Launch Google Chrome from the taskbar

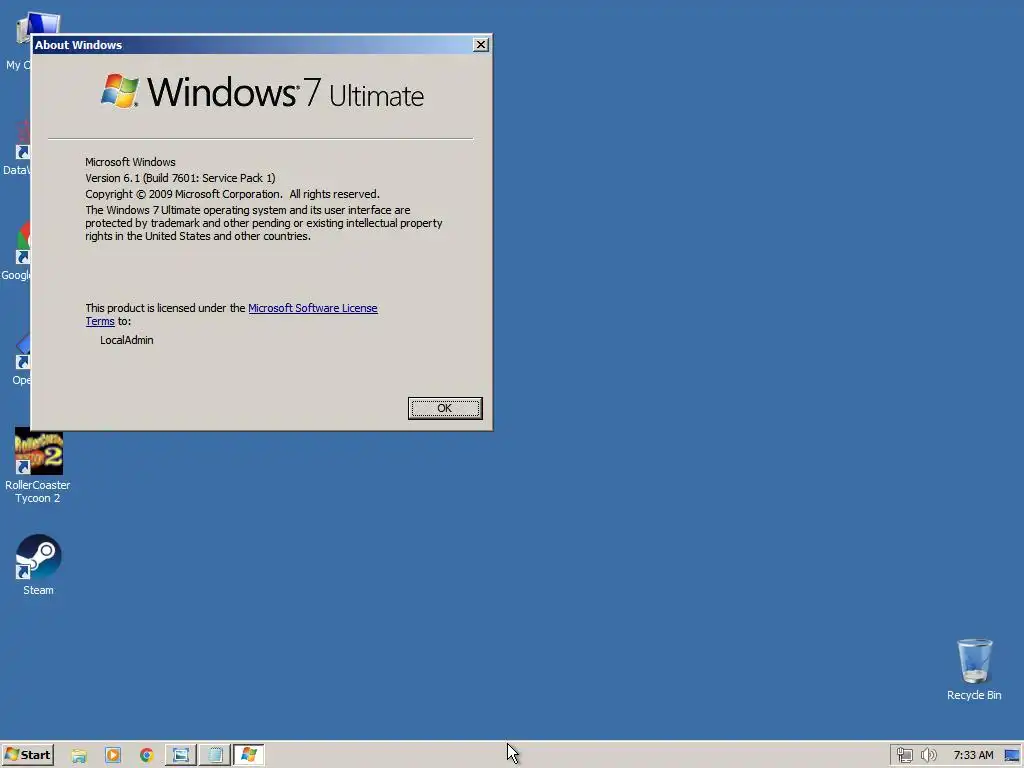146,756
